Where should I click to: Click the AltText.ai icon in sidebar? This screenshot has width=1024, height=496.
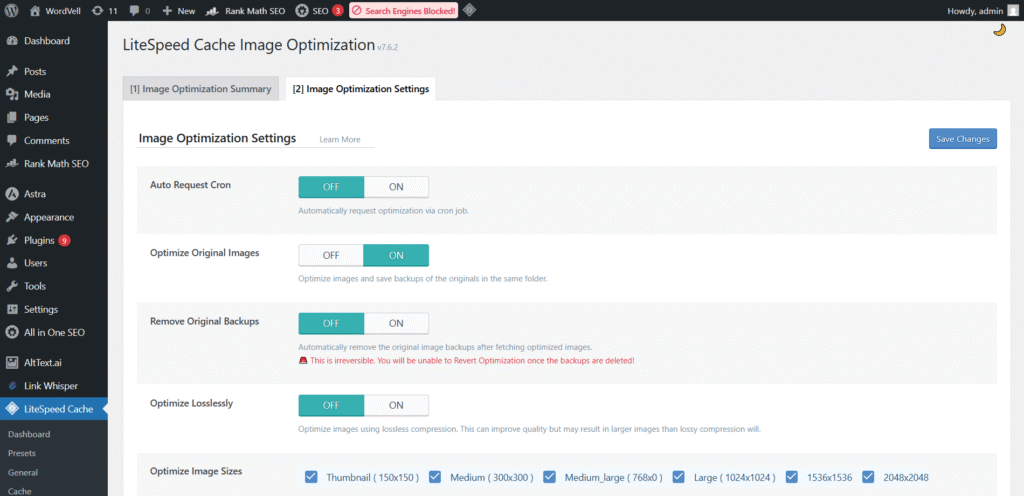[x=11, y=362]
